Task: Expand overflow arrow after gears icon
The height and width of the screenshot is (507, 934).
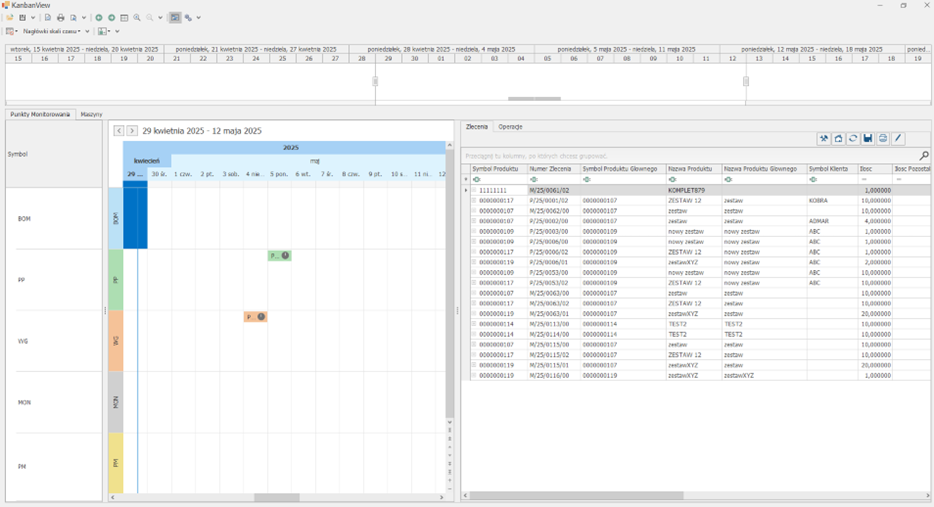Action: point(198,18)
